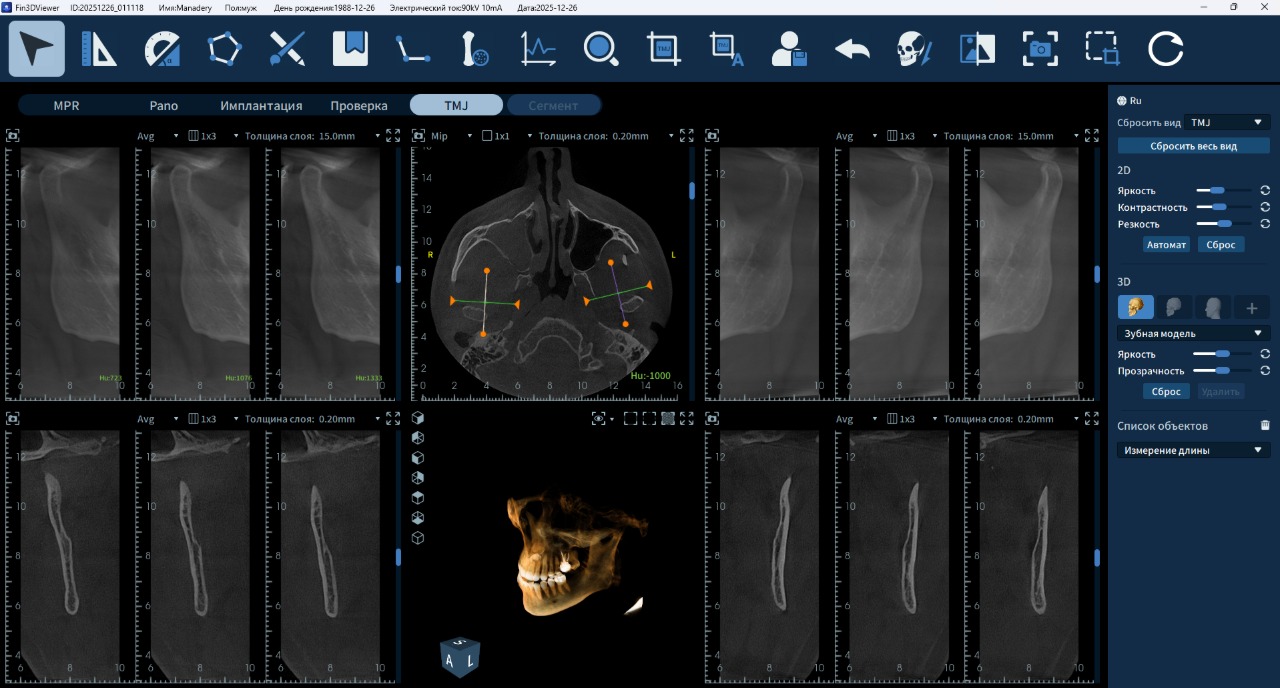
Task: Select the pencil and brush drawing tool
Action: [287, 49]
